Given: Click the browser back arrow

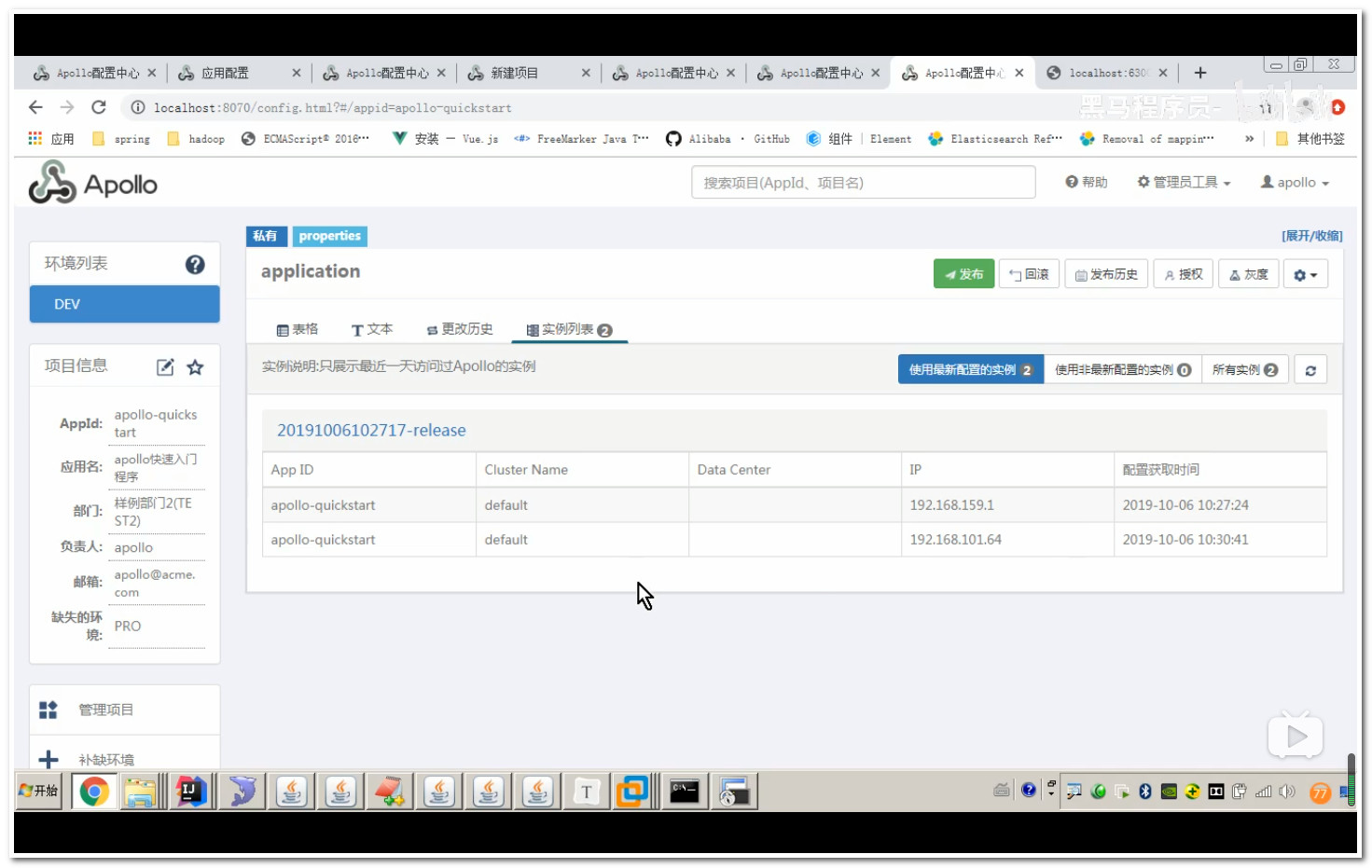Looking at the screenshot, I should tap(35, 107).
